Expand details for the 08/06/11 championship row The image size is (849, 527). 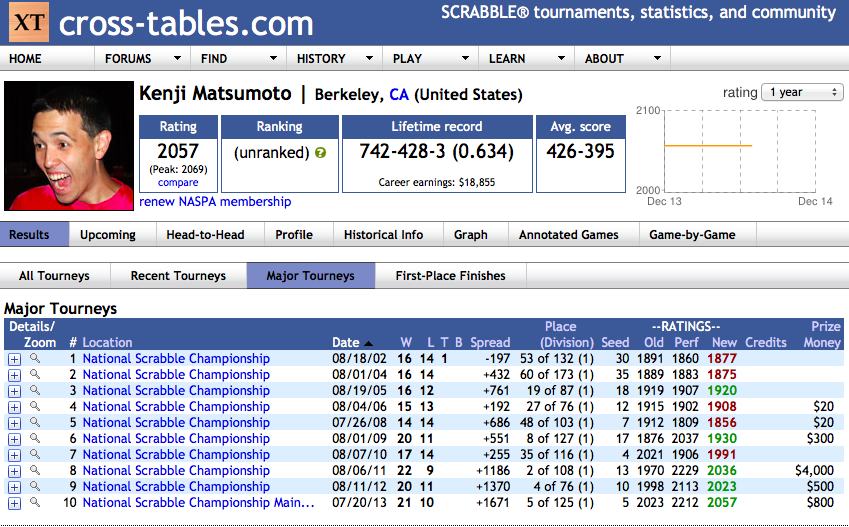15,471
